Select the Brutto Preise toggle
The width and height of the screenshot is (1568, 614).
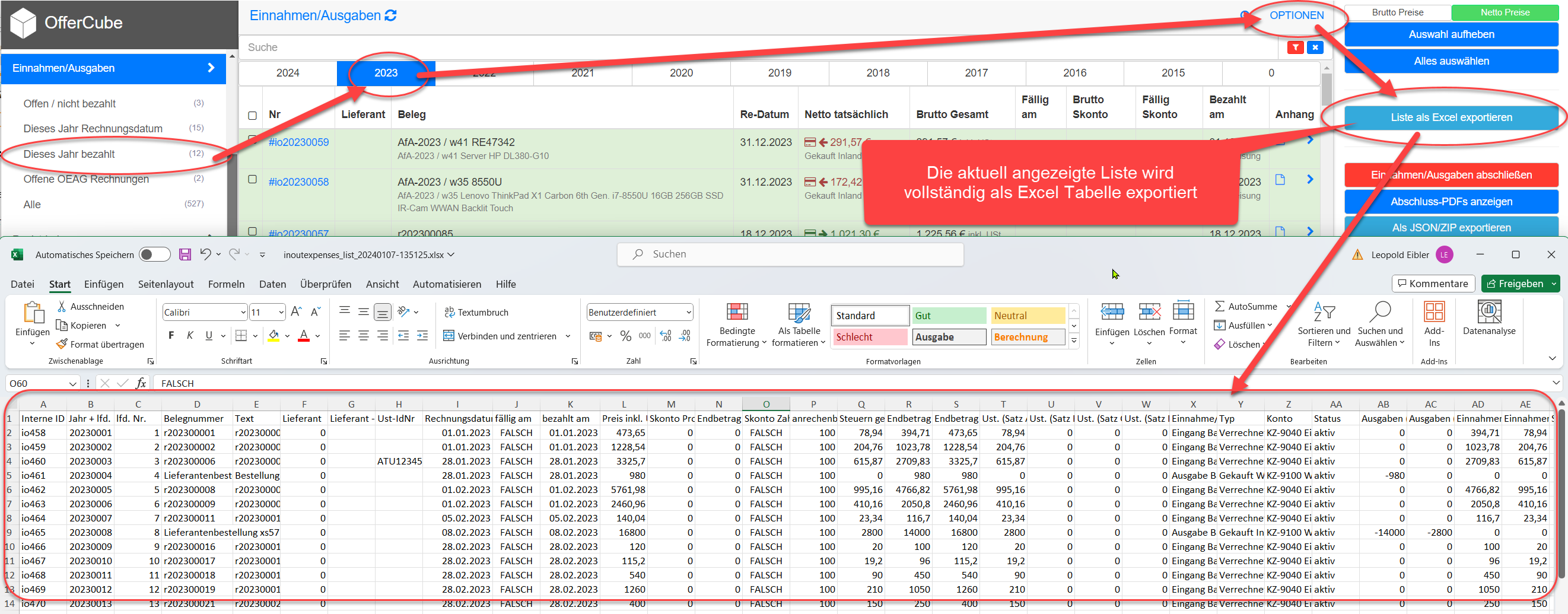tap(1398, 12)
